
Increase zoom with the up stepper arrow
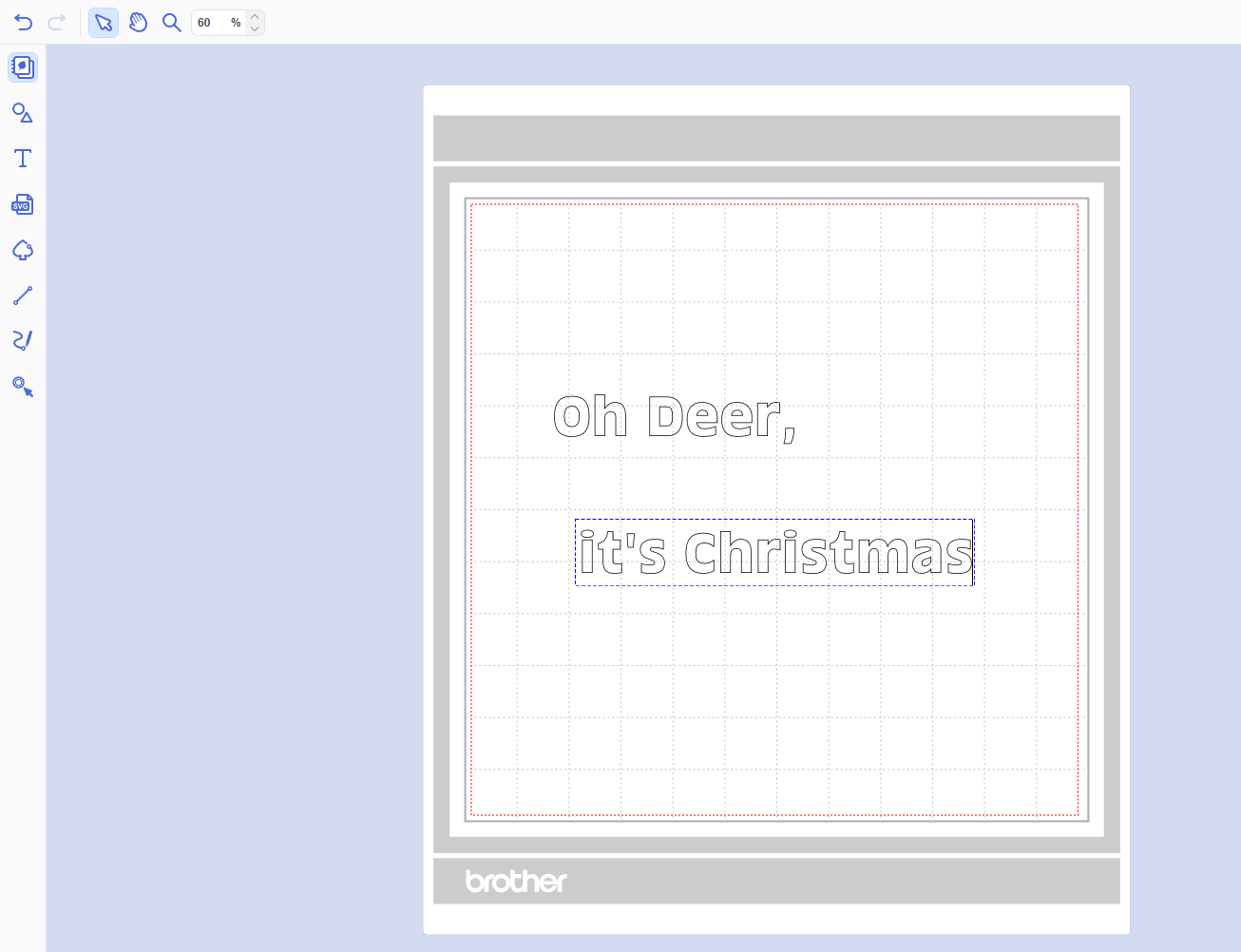pyautogui.click(x=255, y=16)
